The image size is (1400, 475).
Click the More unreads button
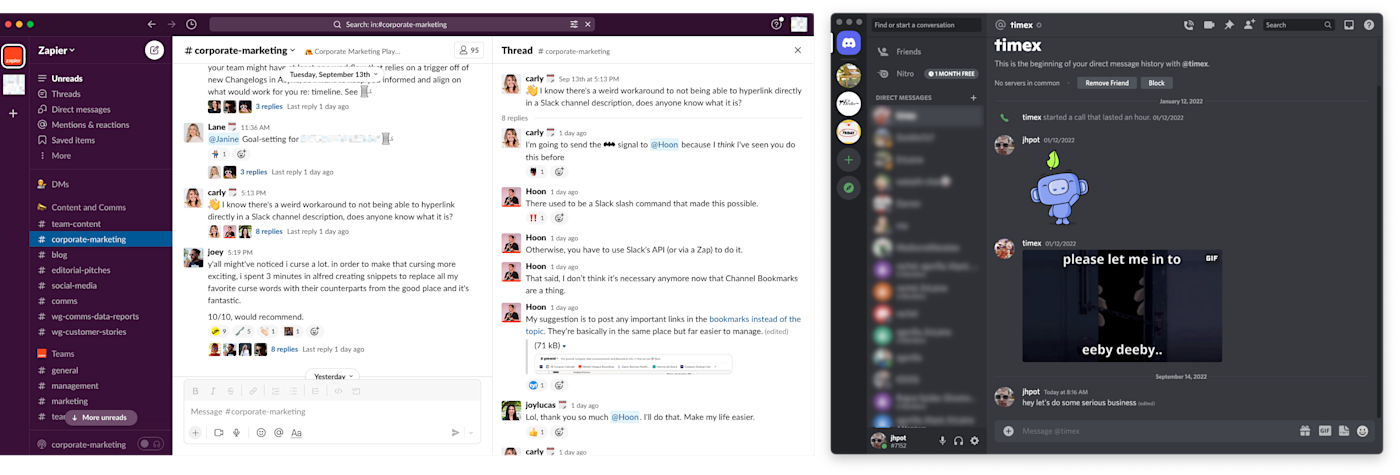point(100,417)
